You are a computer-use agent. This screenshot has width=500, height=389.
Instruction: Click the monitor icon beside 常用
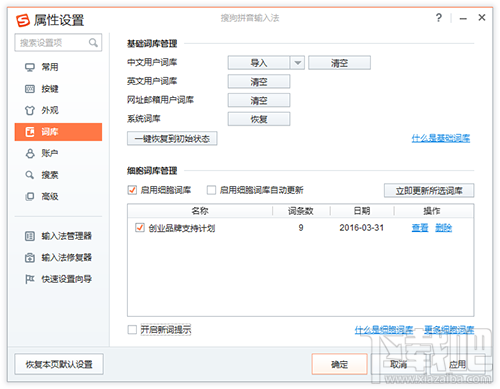click(30, 67)
